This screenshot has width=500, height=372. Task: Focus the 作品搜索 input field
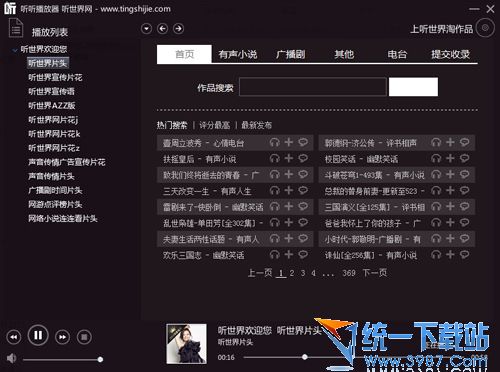tap(313, 87)
